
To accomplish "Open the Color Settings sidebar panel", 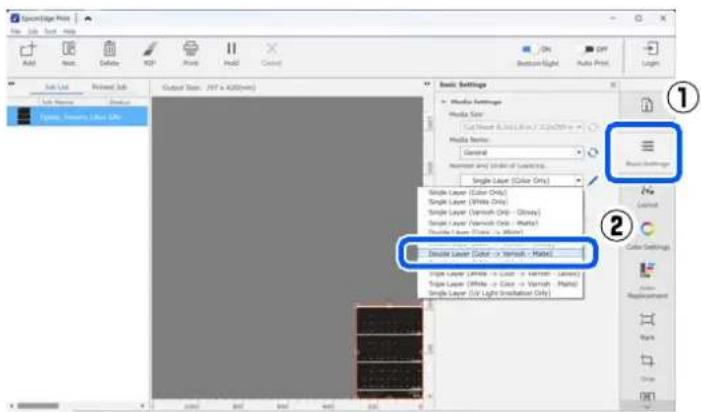I will click(x=647, y=235).
